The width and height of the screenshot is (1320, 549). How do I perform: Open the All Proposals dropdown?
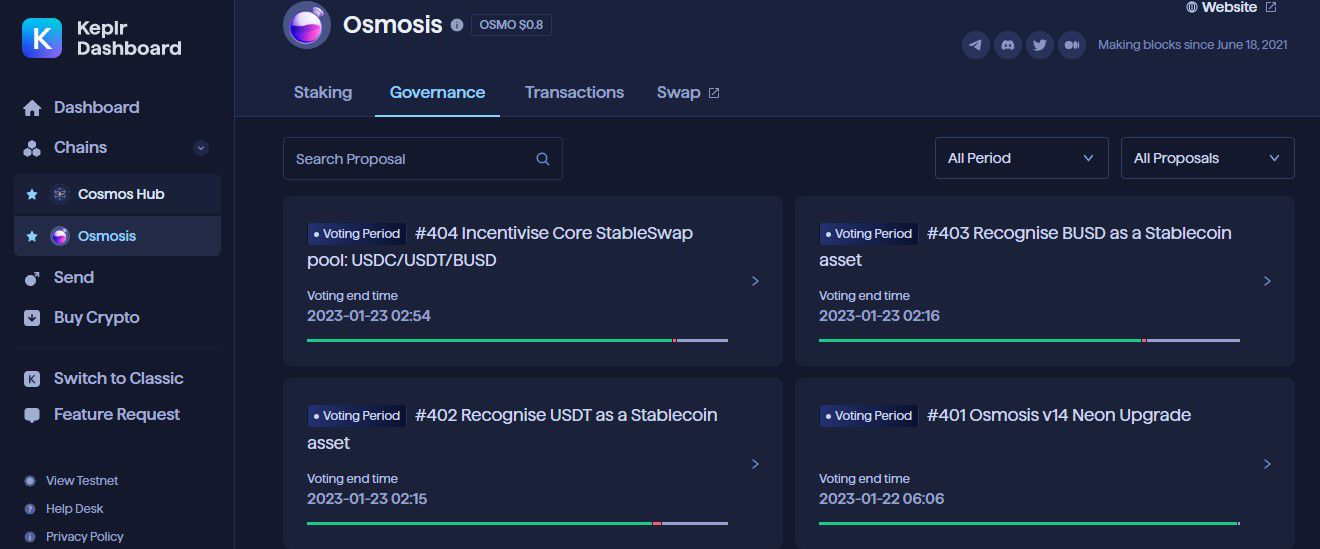click(1208, 158)
